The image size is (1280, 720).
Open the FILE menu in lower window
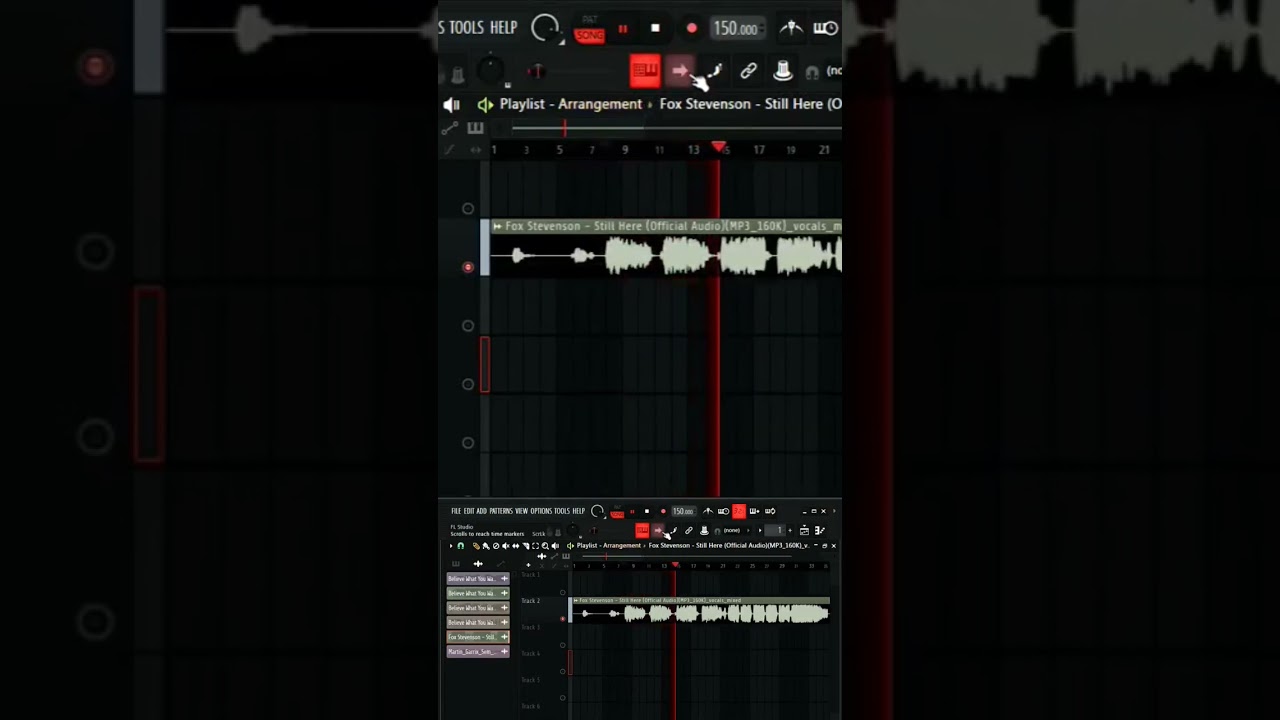456,511
